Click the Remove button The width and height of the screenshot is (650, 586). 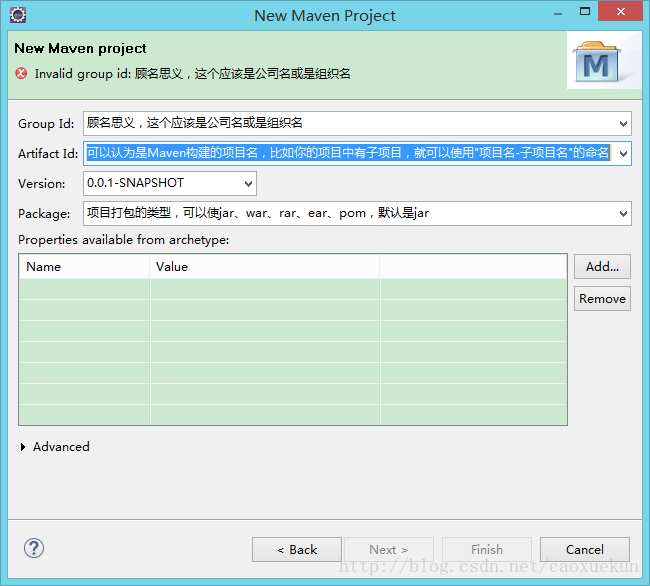click(602, 298)
